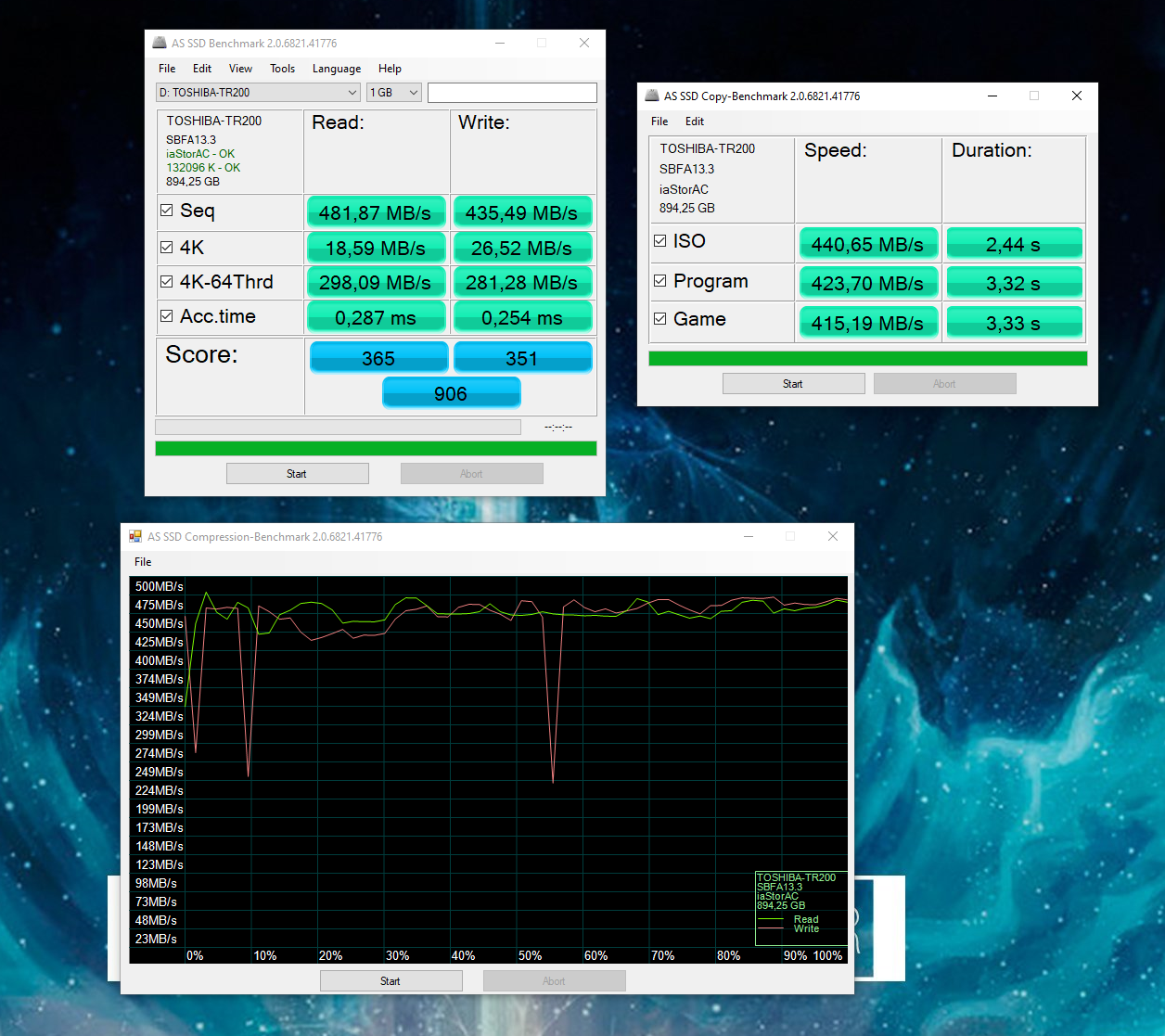The height and width of the screenshot is (1036, 1165).
Task: Minimize the AS SSD Compression-Benchmark window
Action: coord(748,537)
